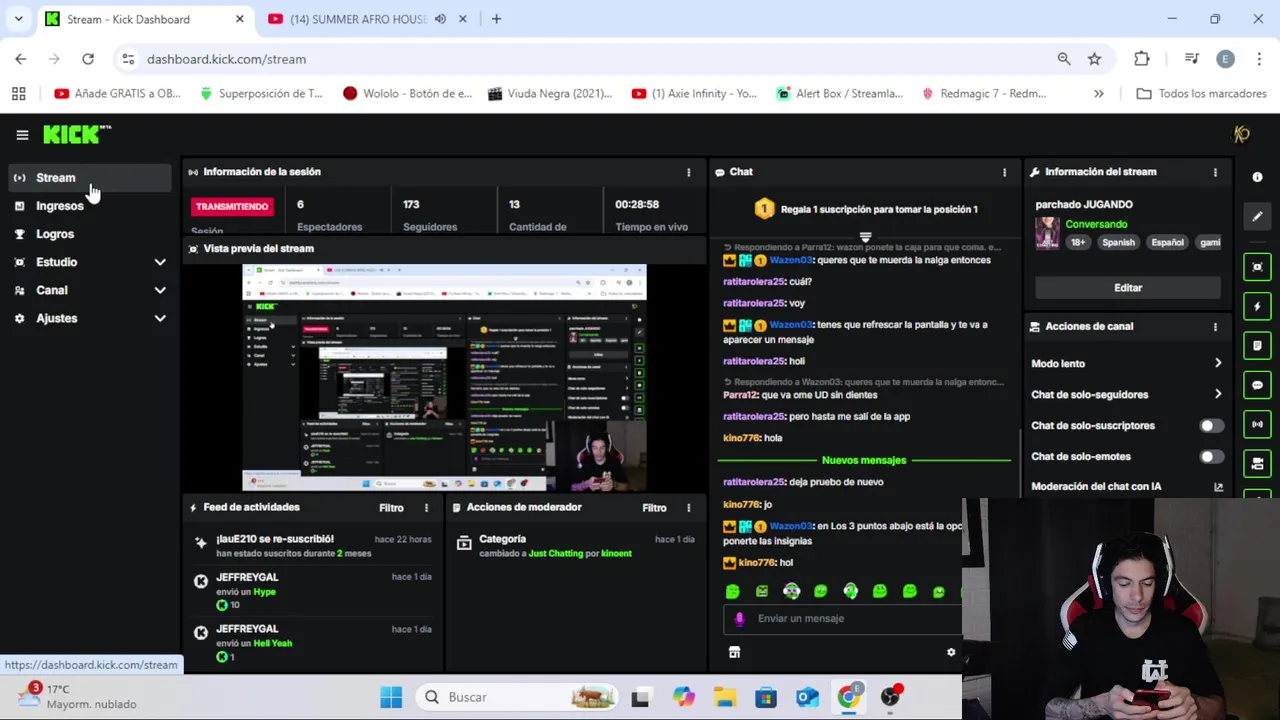Click the pencil edit icon in the right rail
Viewport: 1280px width, 720px height.
pos(1257,216)
